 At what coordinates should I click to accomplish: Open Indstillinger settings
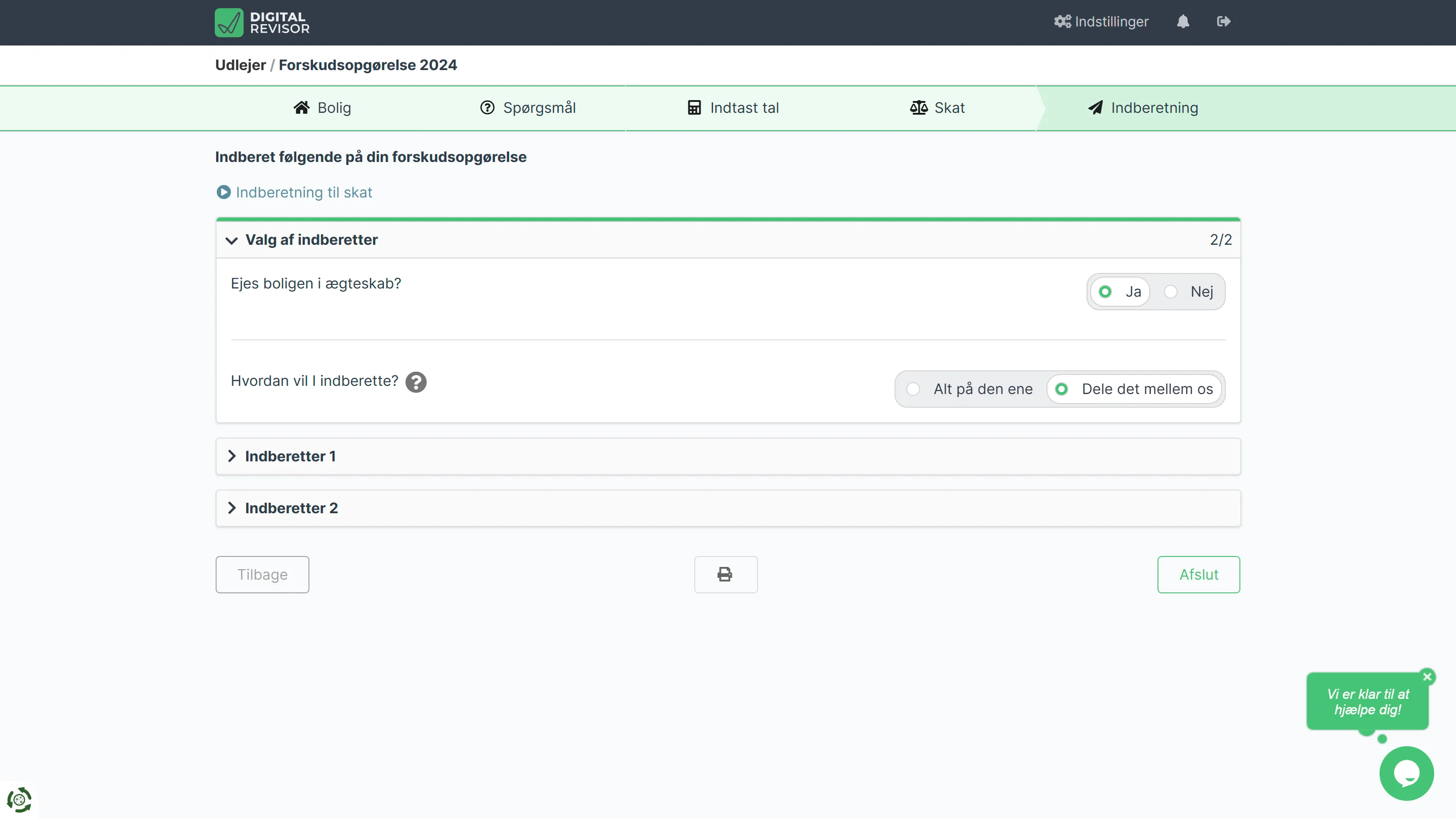click(1101, 21)
